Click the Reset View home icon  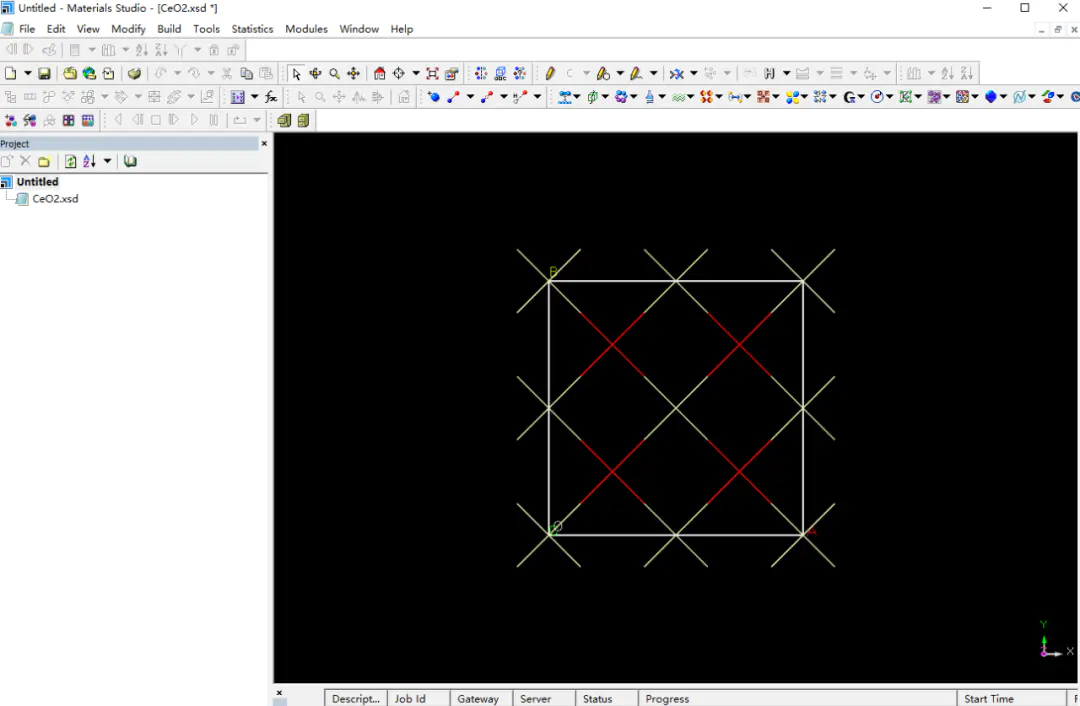379,74
